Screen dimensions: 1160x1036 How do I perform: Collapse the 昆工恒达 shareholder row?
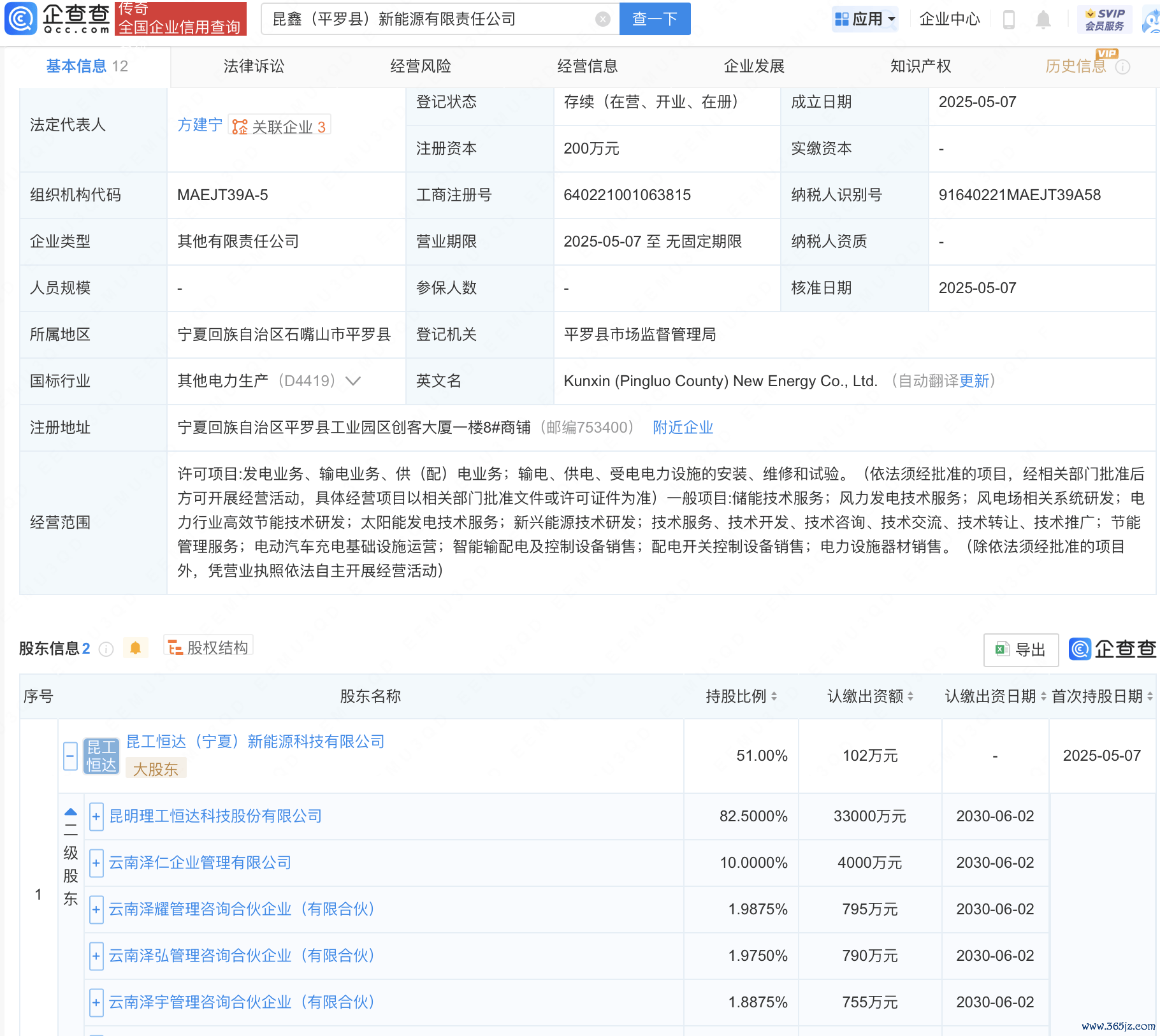pyautogui.click(x=71, y=756)
